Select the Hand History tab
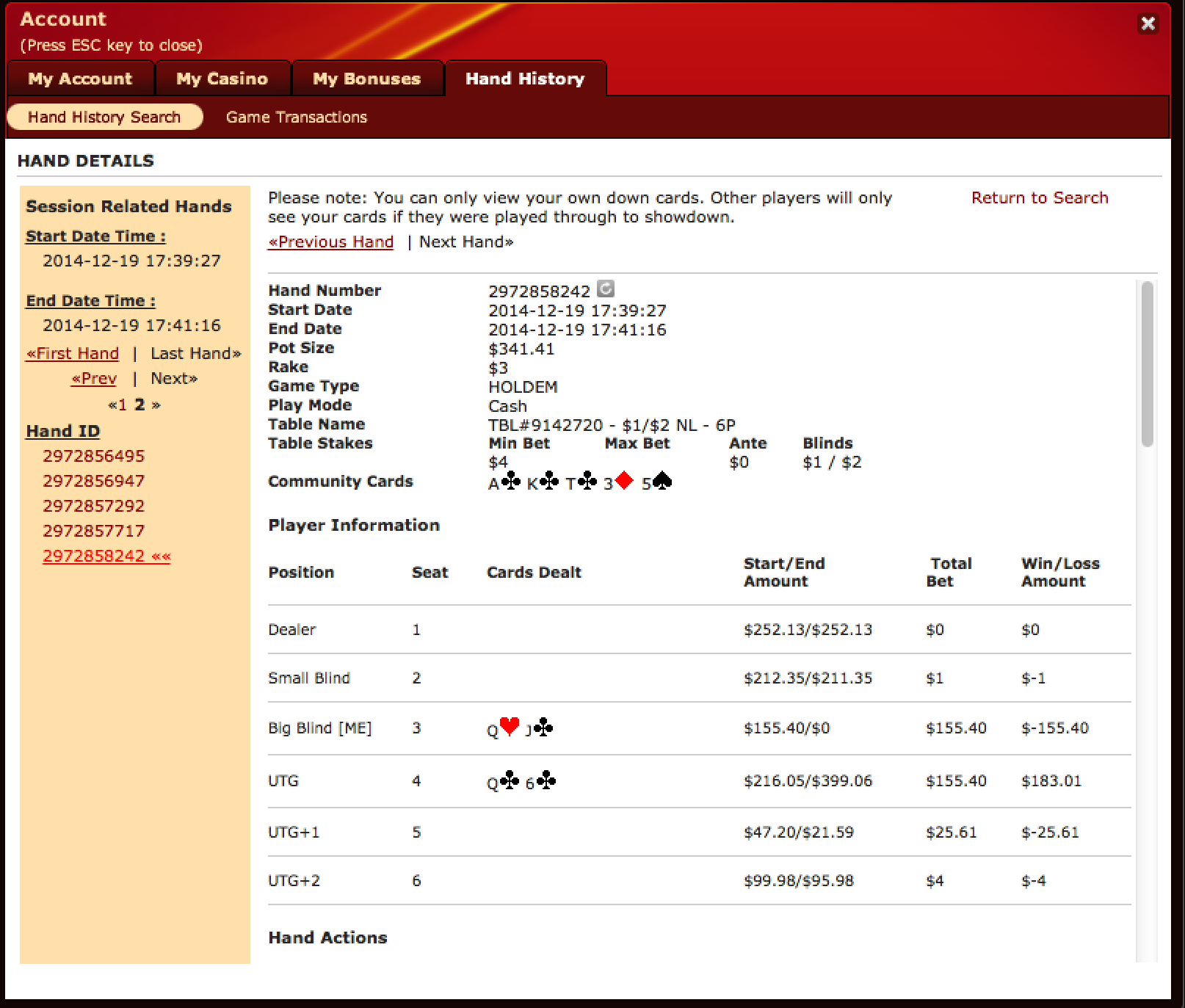Image resolution: width=1185 pixels, height=1008 pixels. click(x=526, y=79)
